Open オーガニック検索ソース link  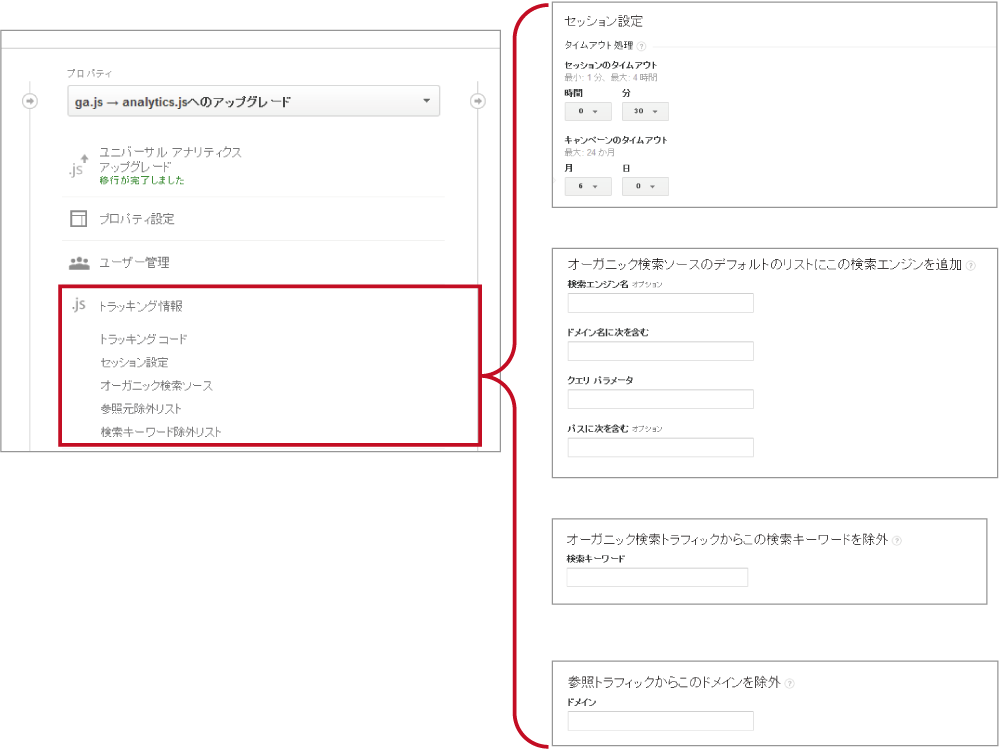click(156, 385)
